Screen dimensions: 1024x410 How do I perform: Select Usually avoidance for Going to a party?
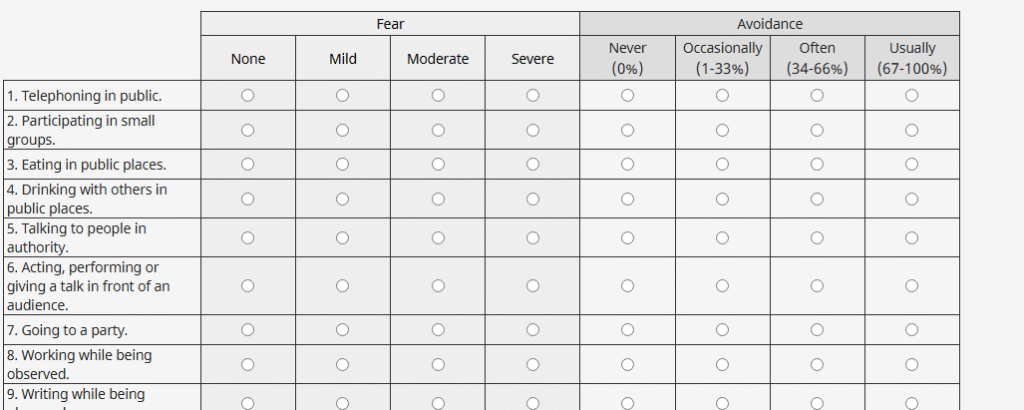coord(912,330)
